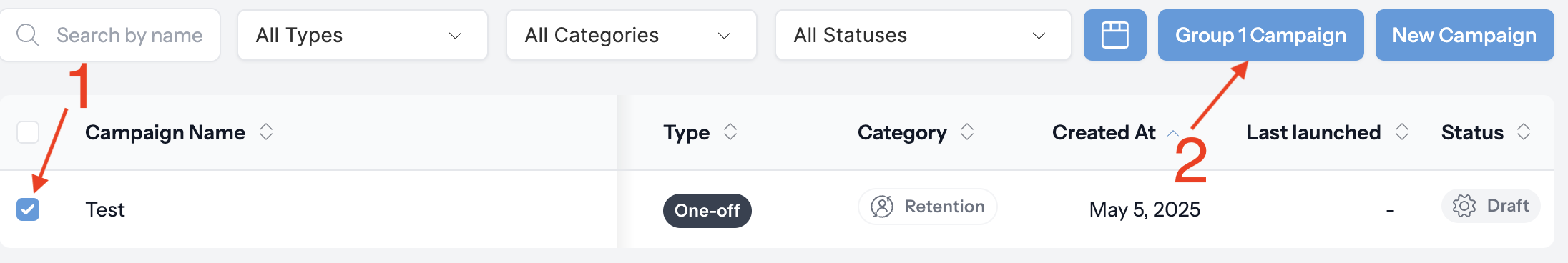Viewport: 1568px width, 263px height.
Task: Uncheck the Test campaign checkbox
Action: pos(28,209)
